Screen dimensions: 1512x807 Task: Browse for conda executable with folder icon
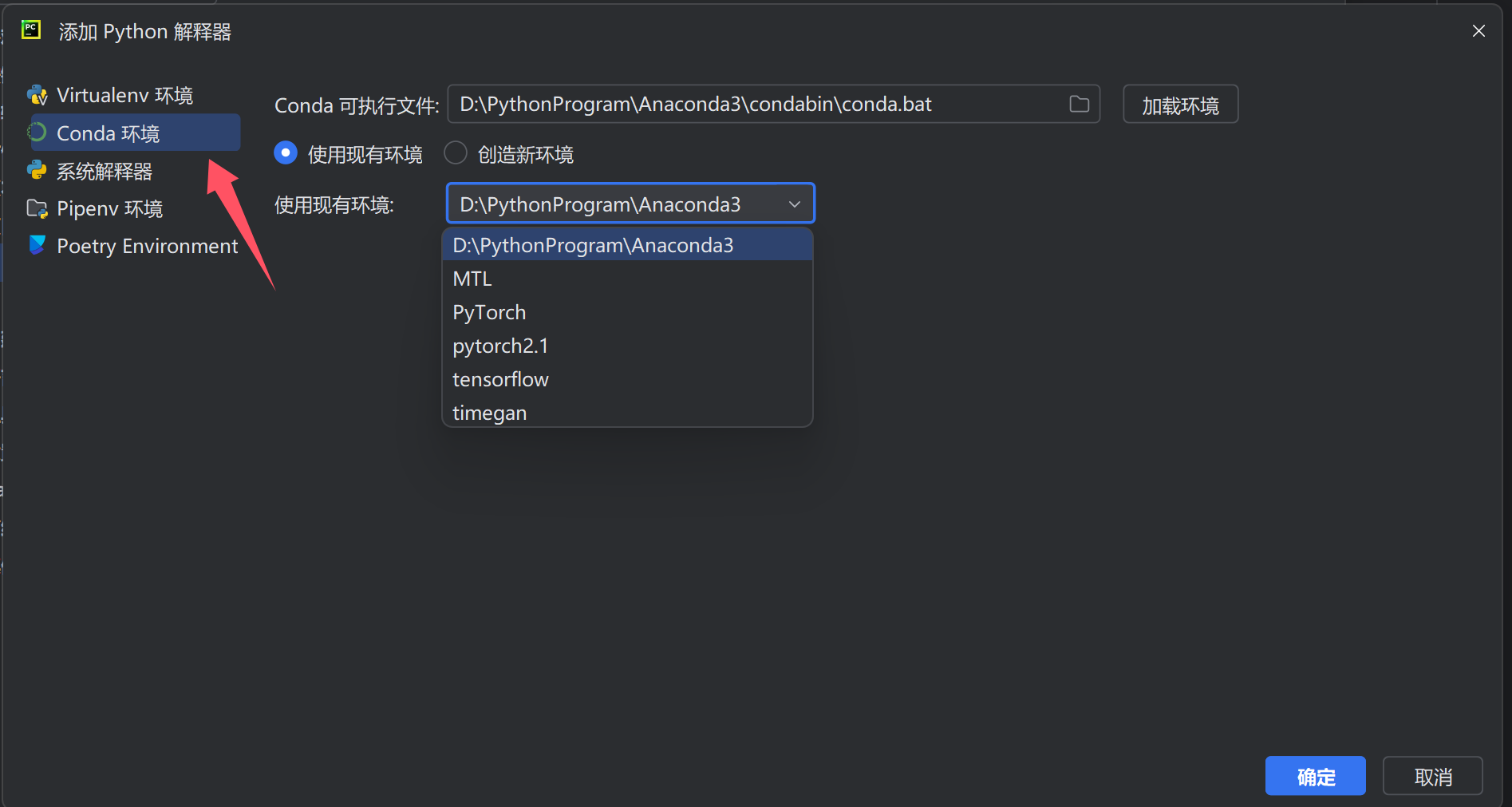(x=1079, y=104)
